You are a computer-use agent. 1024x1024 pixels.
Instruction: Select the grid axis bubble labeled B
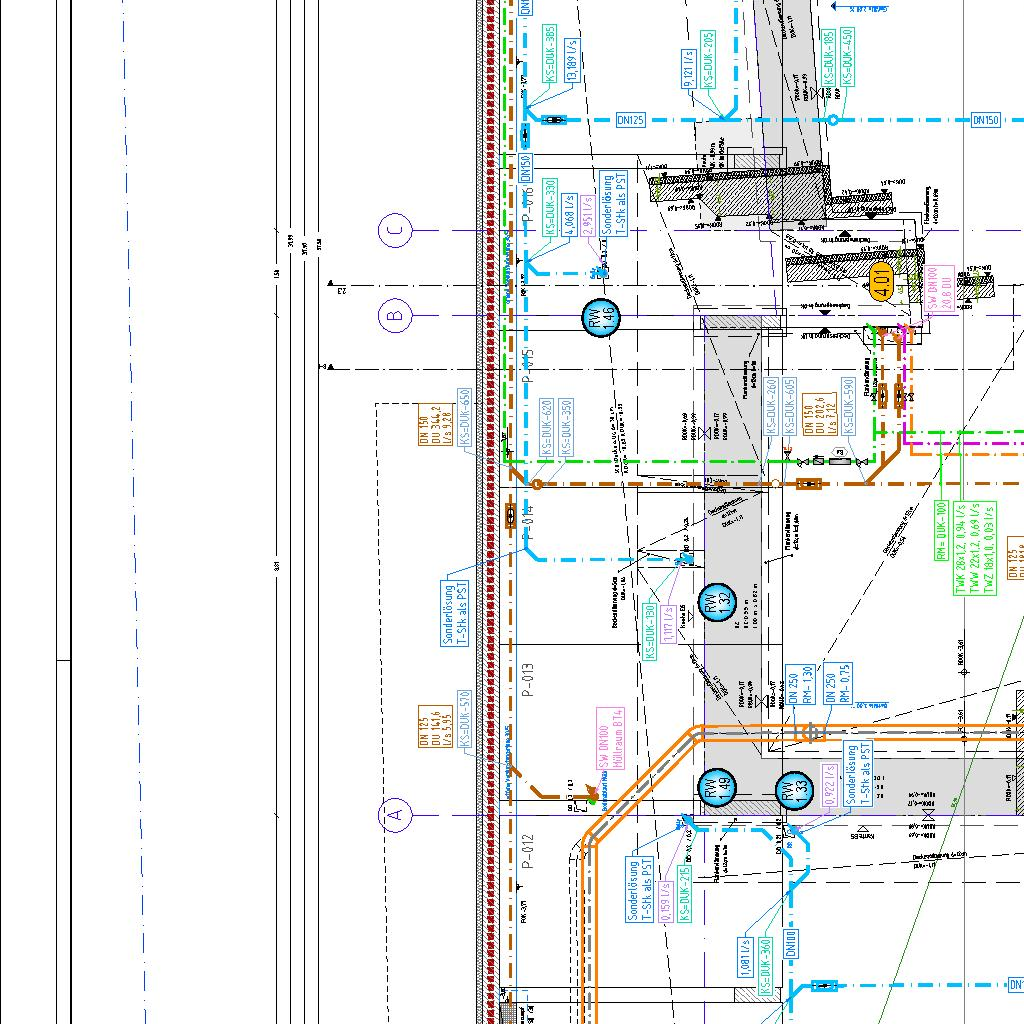tap(396, 317)
